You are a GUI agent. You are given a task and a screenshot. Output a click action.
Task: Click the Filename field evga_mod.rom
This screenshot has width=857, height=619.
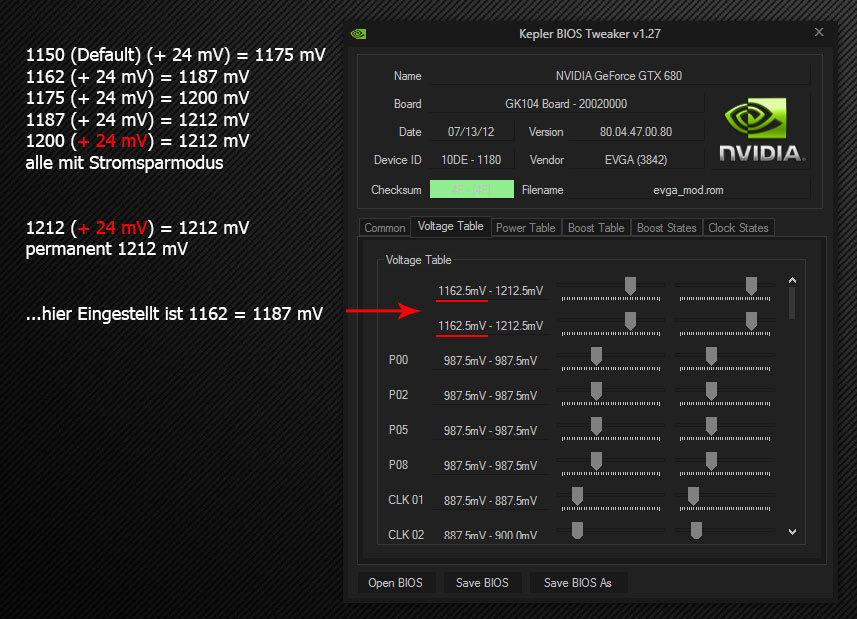point(688,190)
